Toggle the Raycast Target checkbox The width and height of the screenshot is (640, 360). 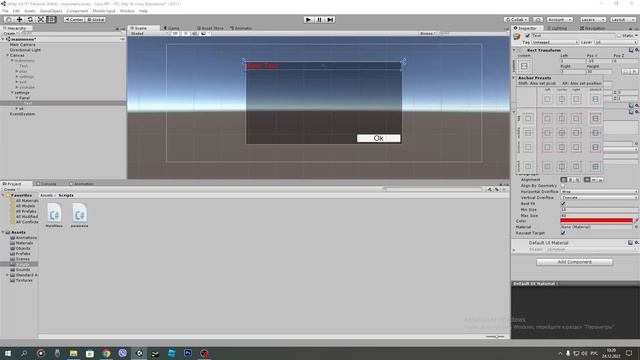coord(563,233)
